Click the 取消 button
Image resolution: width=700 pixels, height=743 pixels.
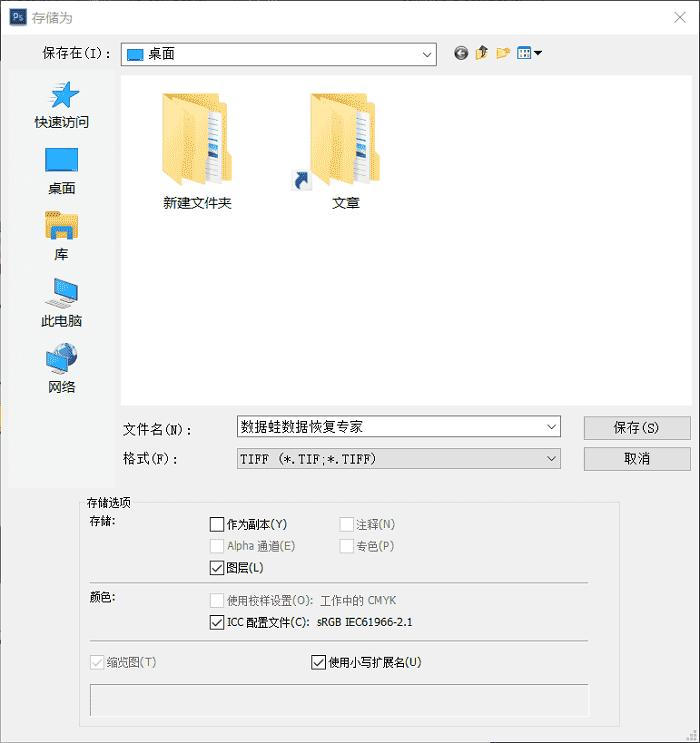point(637,459)
